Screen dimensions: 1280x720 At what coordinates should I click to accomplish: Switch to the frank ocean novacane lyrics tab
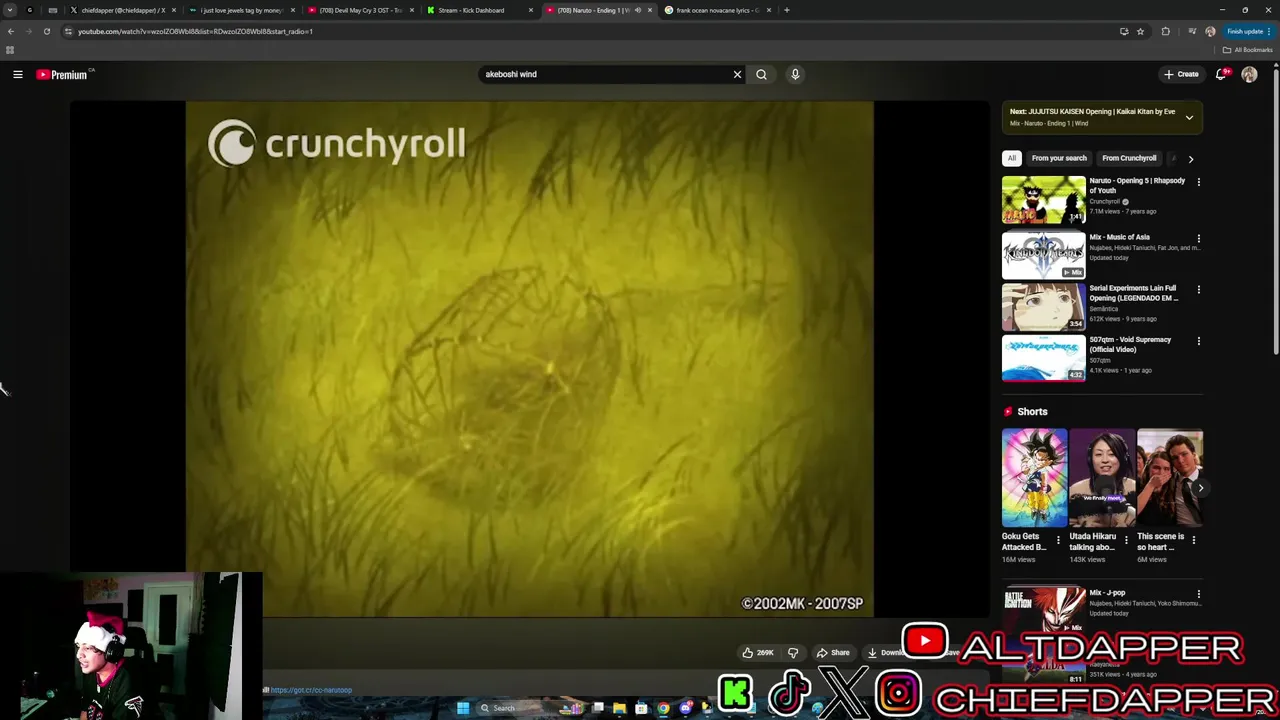pyautogui.click(x=717, y=10)
